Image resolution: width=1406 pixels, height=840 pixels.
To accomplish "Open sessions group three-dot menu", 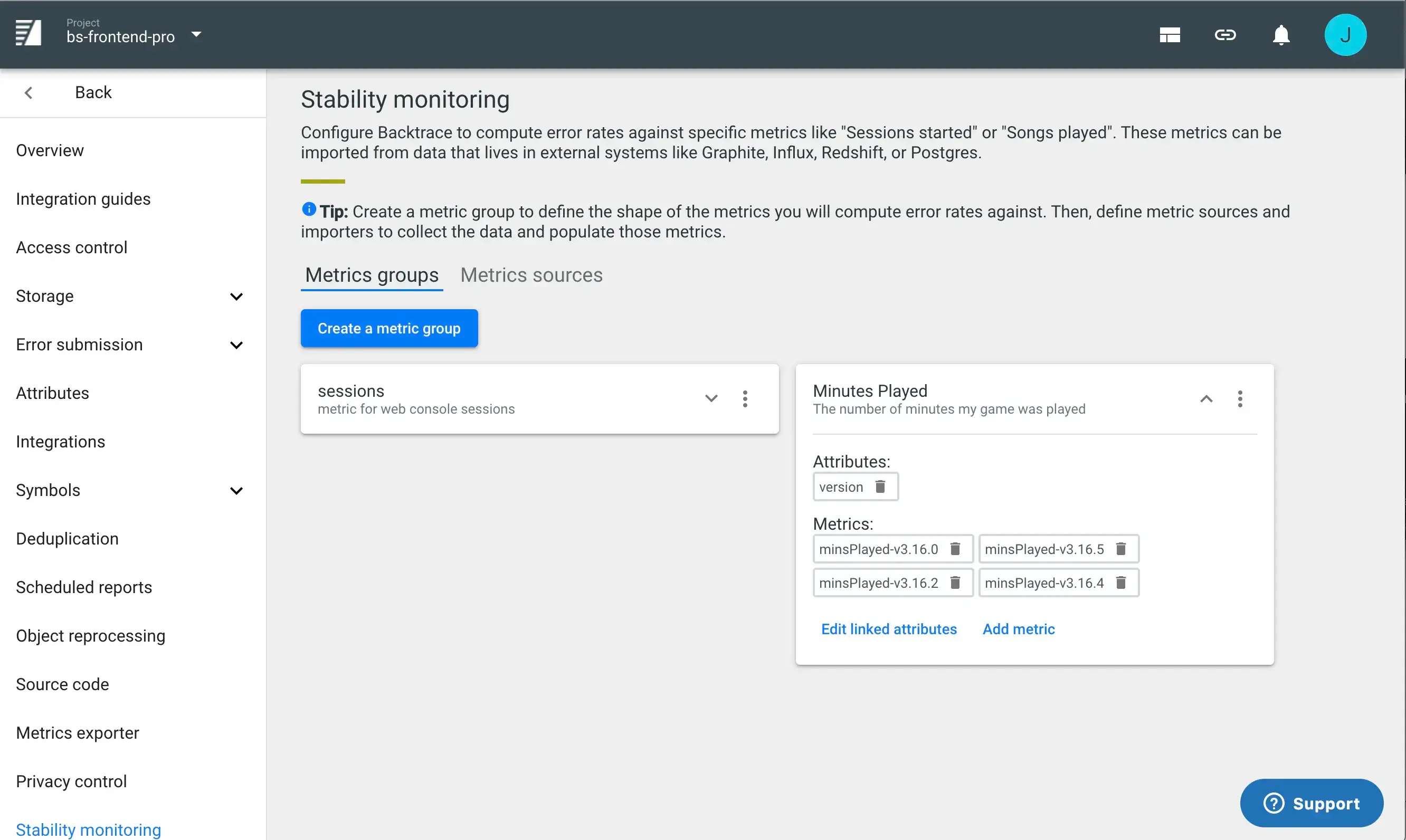I will tap(745, 399).
